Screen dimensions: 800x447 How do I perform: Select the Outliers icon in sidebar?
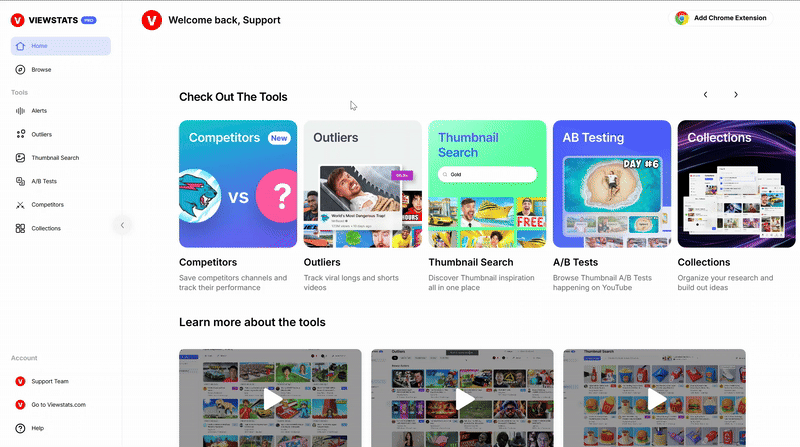[x=20, y=134]
